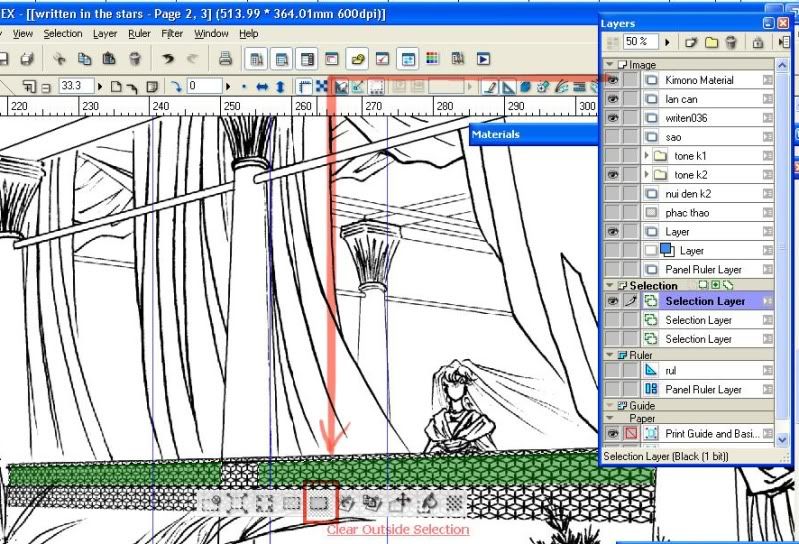Click the fill bucket icon in floating bar
The image size is (799, 544).
(428, 503)
